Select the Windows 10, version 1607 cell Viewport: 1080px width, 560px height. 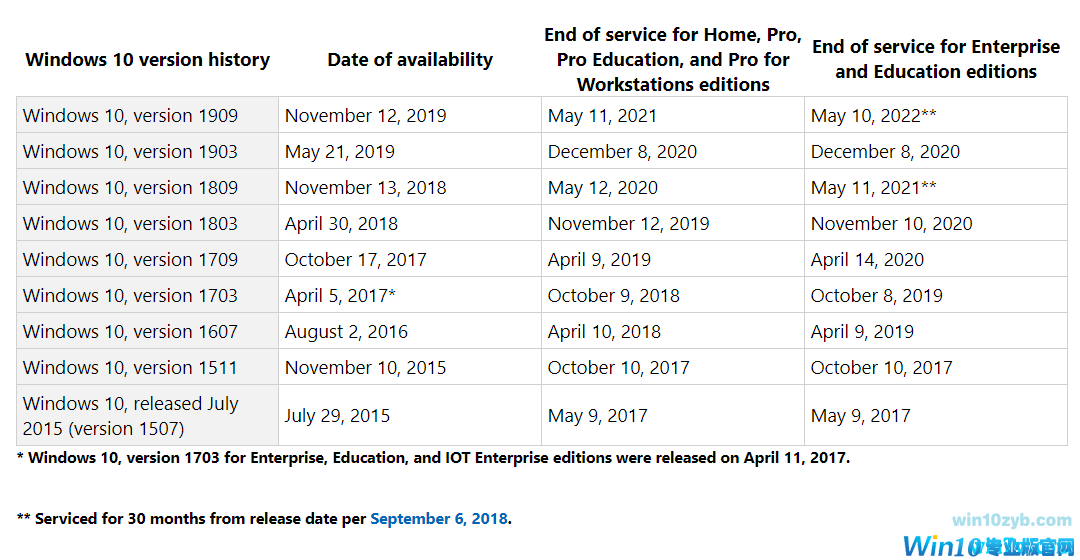point(130,332)
